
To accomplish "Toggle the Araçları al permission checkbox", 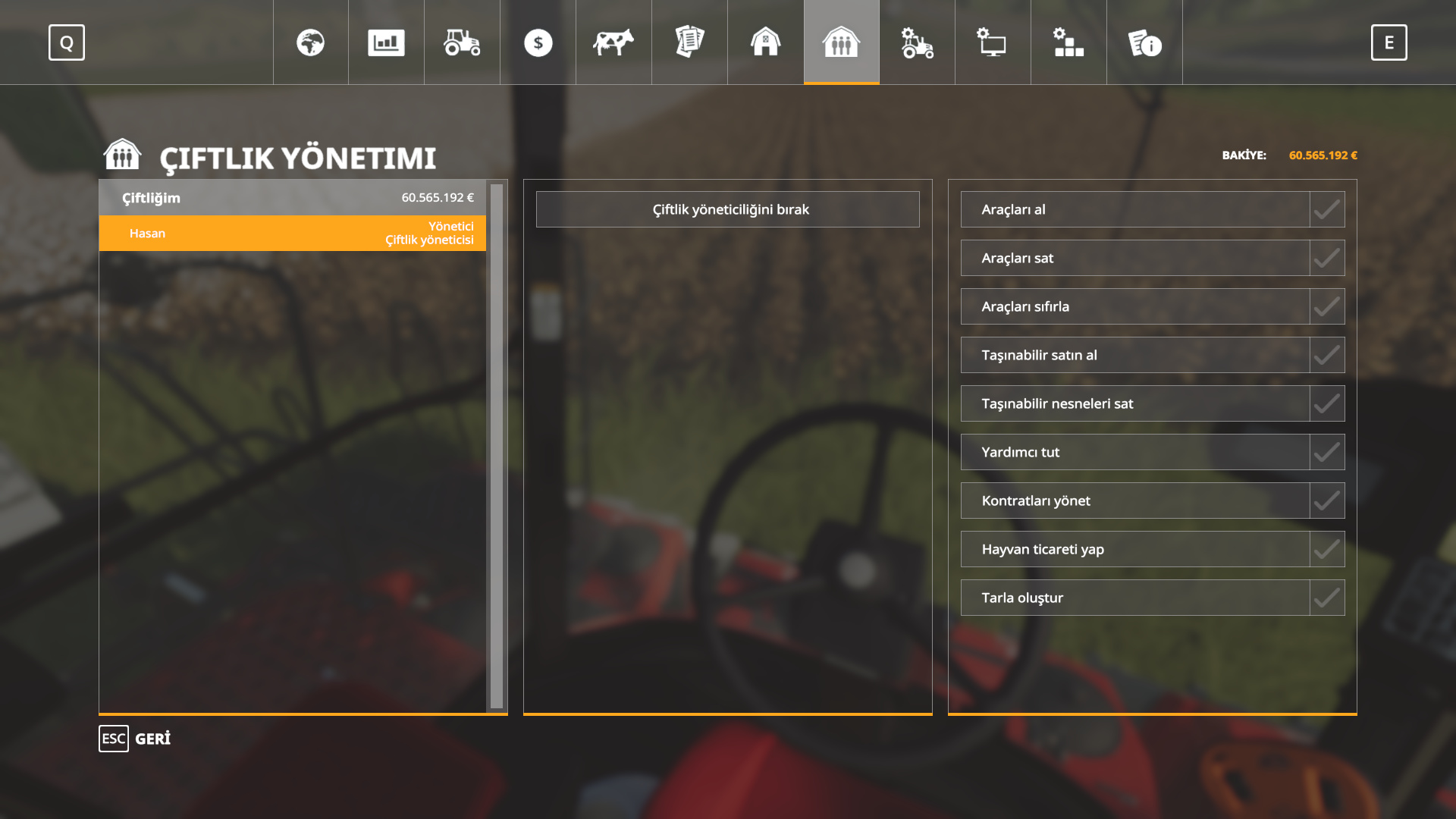I will pos(1326,209).
